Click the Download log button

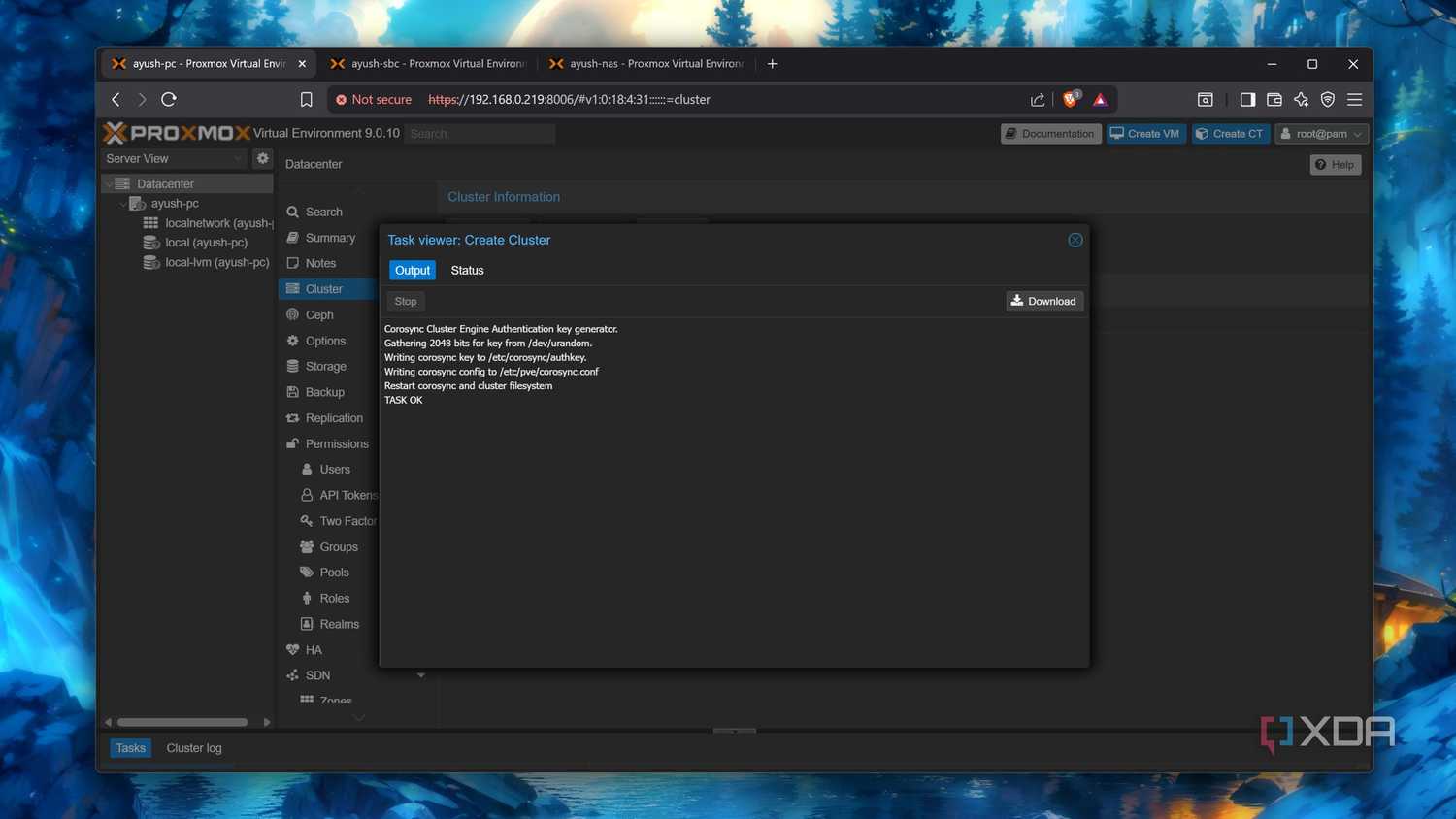[x=1043, y=301]
